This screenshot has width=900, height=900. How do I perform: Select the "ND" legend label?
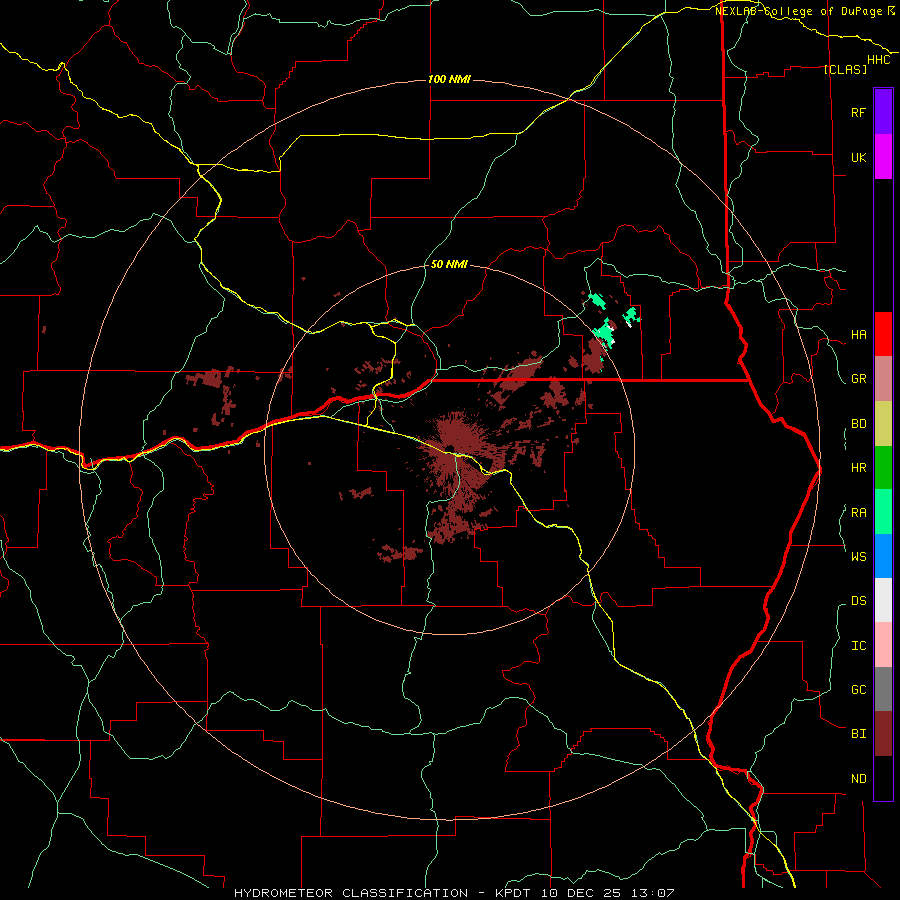tap(858, 779)
